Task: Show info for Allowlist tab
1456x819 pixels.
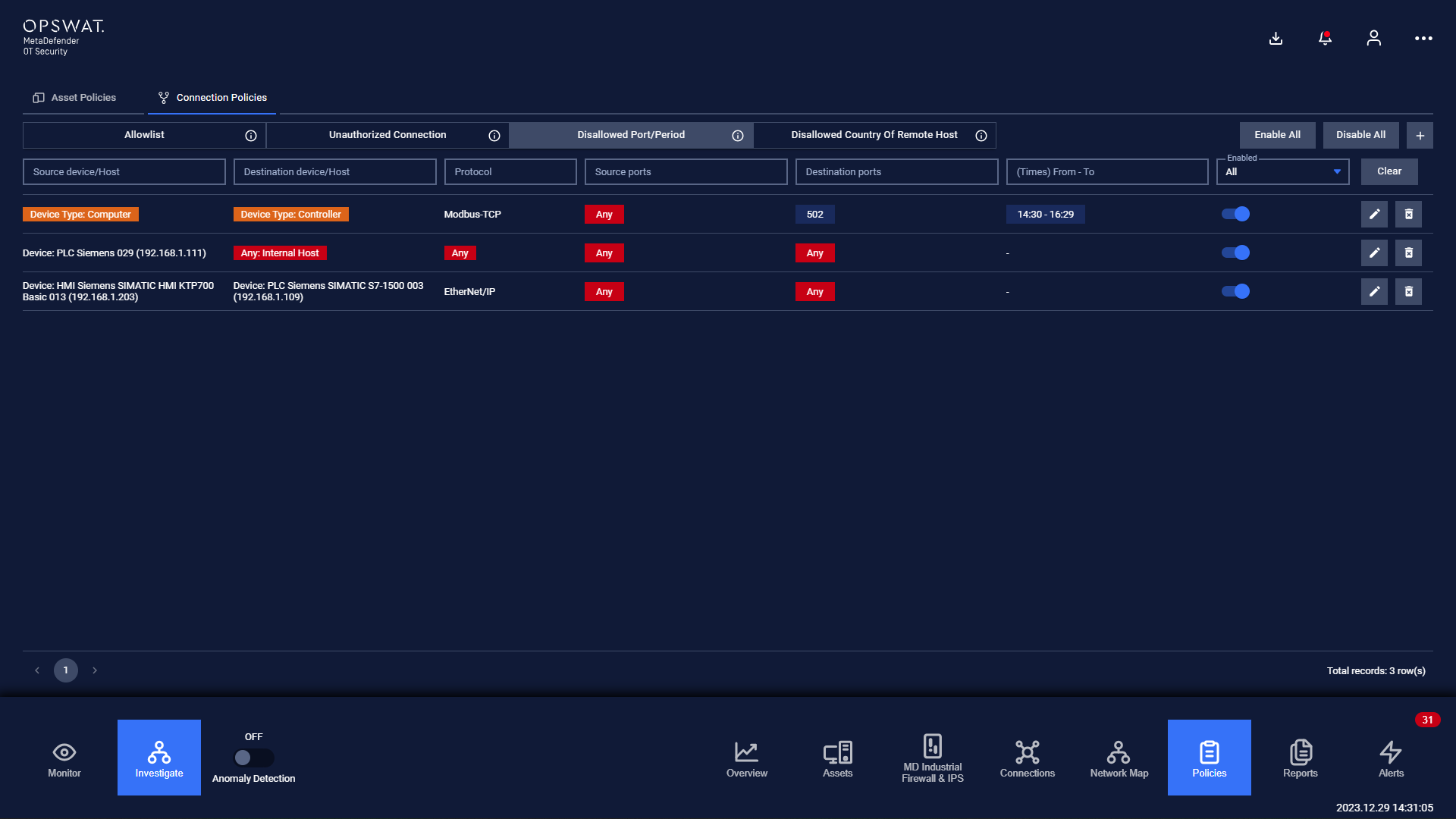Action: [251, 136]
